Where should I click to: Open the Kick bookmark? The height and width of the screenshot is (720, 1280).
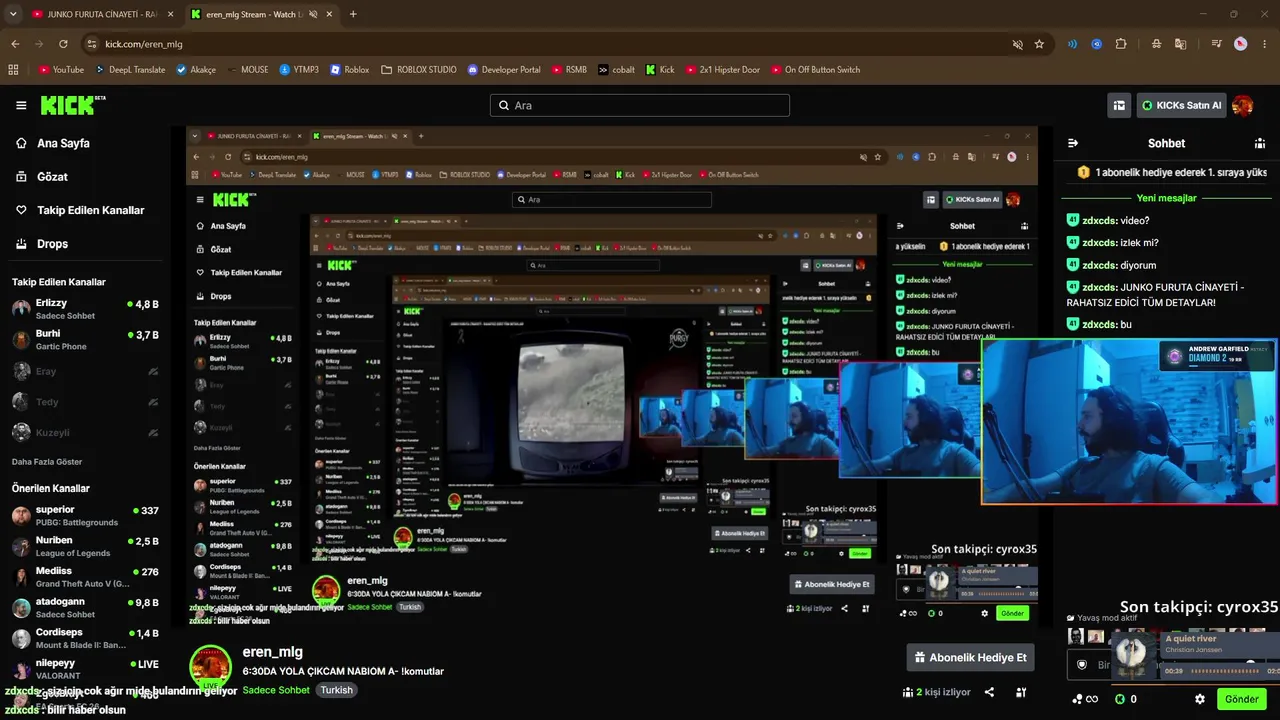[x=660, y=70]
